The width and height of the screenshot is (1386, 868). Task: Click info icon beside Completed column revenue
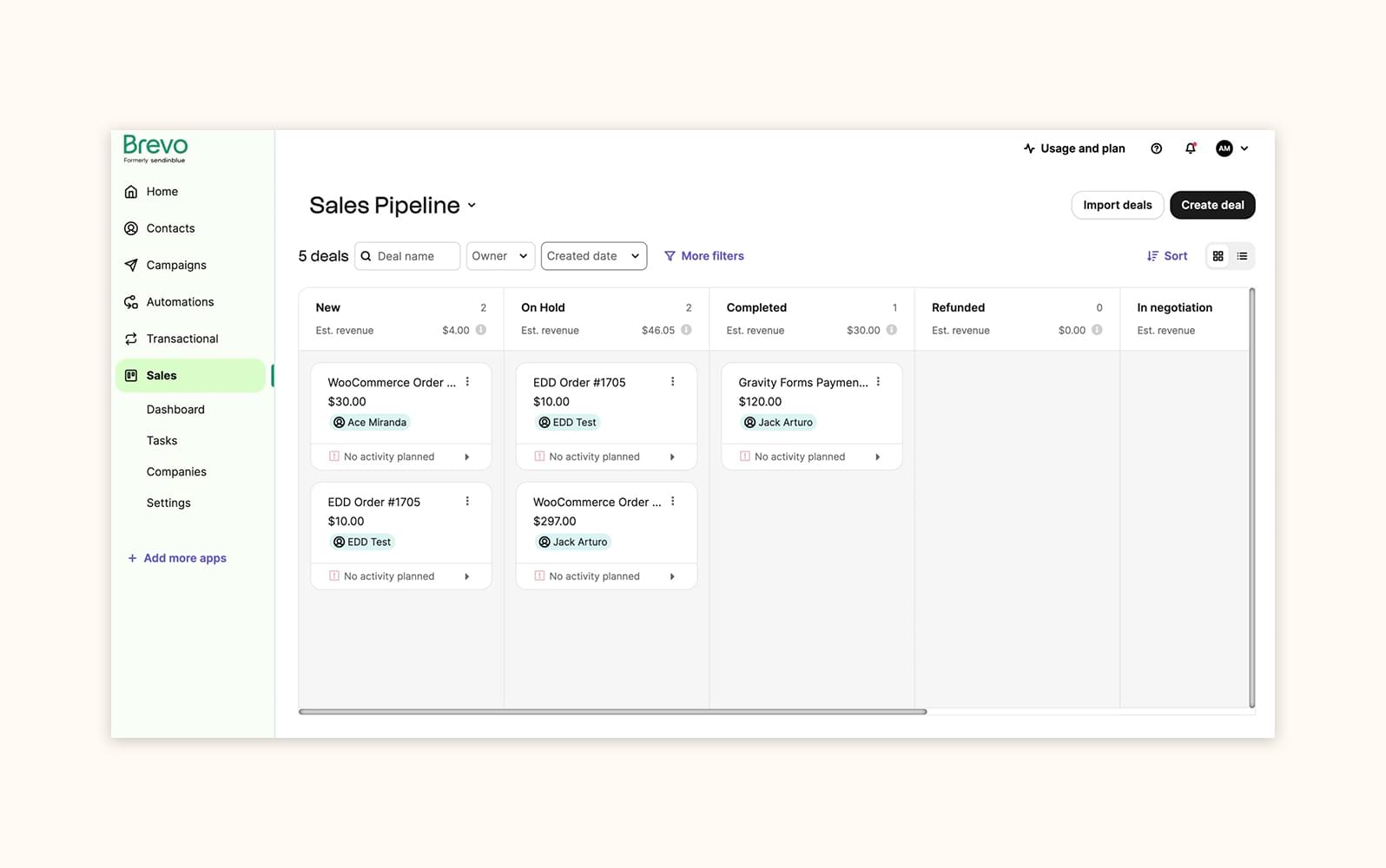click(x=892, y=330)
